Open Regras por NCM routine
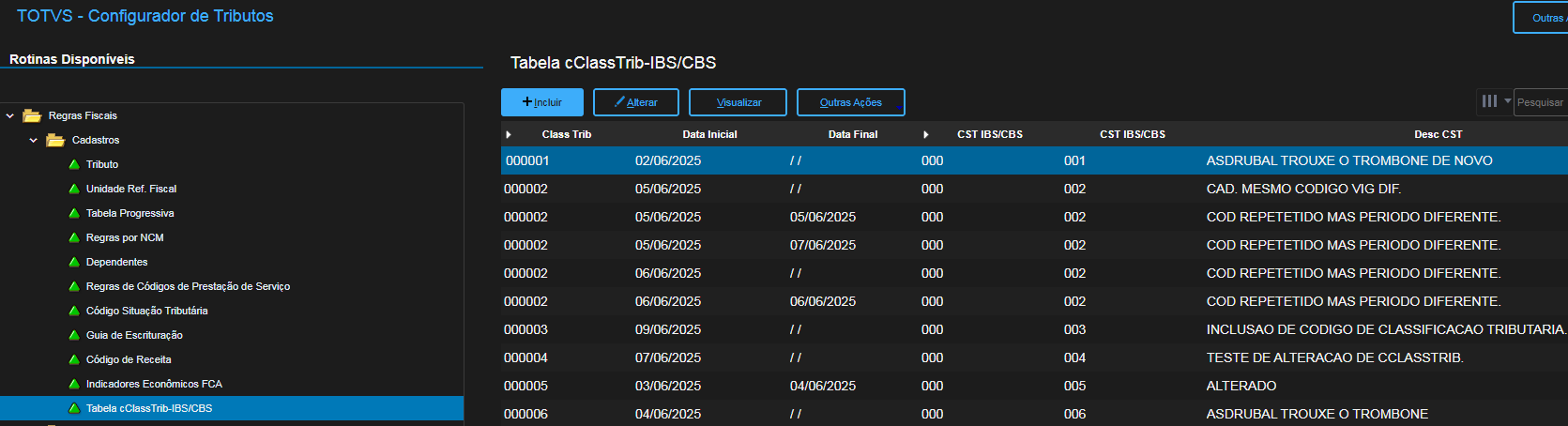1568x426 pixels. (125, 237)
